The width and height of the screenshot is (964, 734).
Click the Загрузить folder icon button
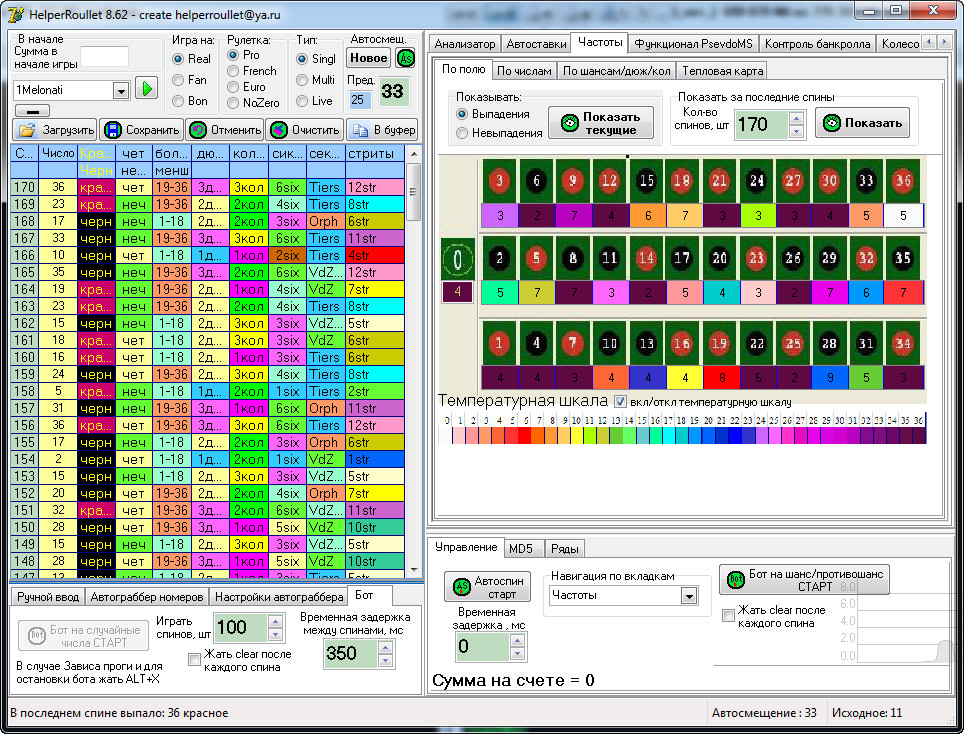[56, 130]
